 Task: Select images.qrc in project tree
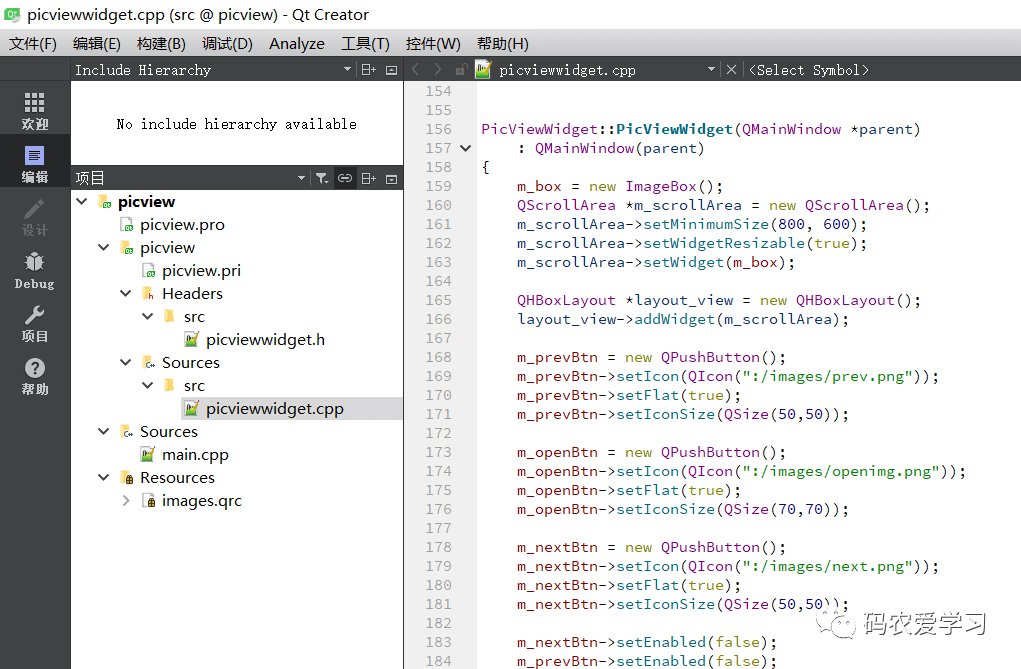tap(202, 501)
